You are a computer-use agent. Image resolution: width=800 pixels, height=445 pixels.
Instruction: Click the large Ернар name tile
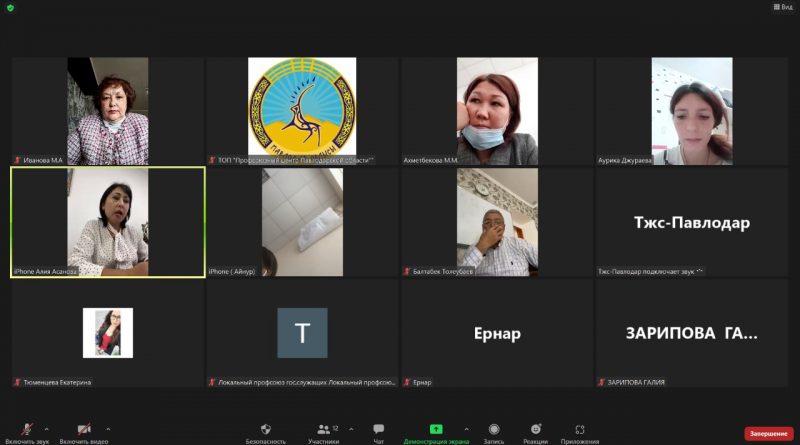click(x=497, y=333)
